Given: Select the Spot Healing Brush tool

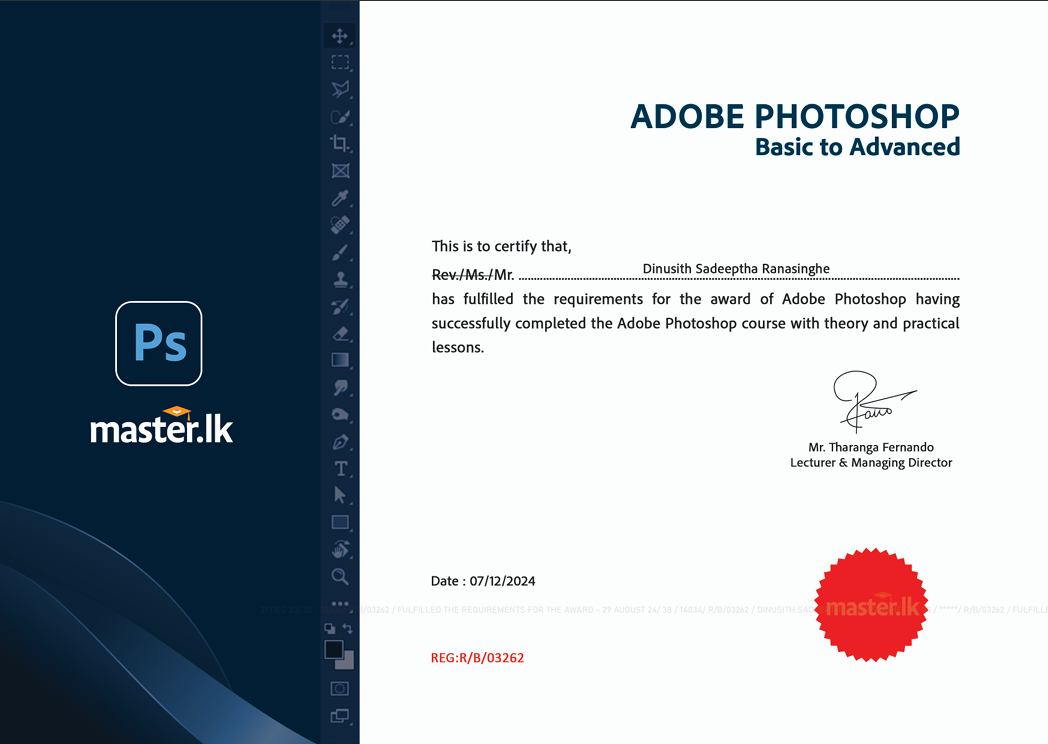Looking at the screenshot, I should point(340,225).
